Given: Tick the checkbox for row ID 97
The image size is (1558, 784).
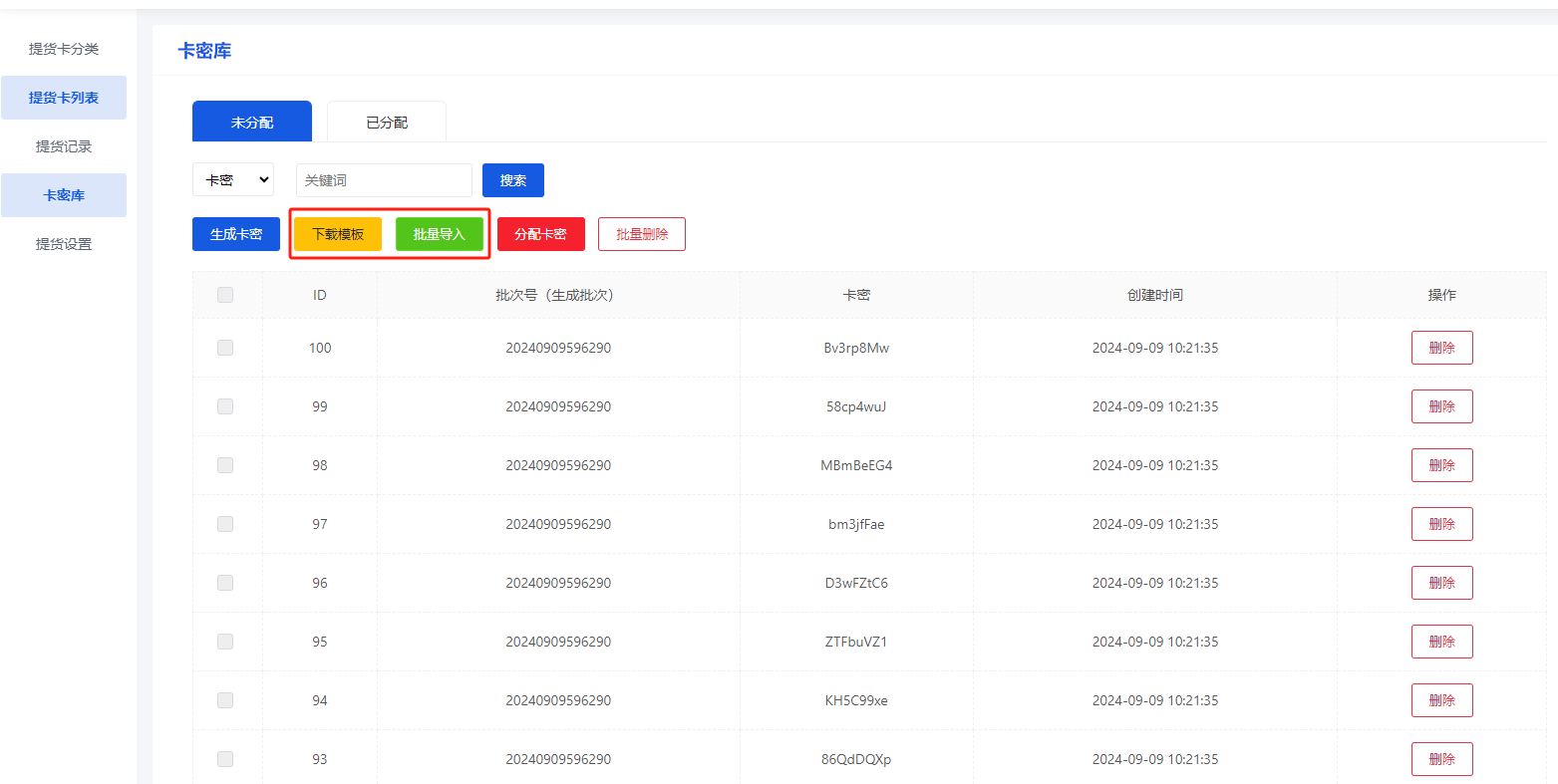Looking at the screenshot, I should tap(225, 524).
